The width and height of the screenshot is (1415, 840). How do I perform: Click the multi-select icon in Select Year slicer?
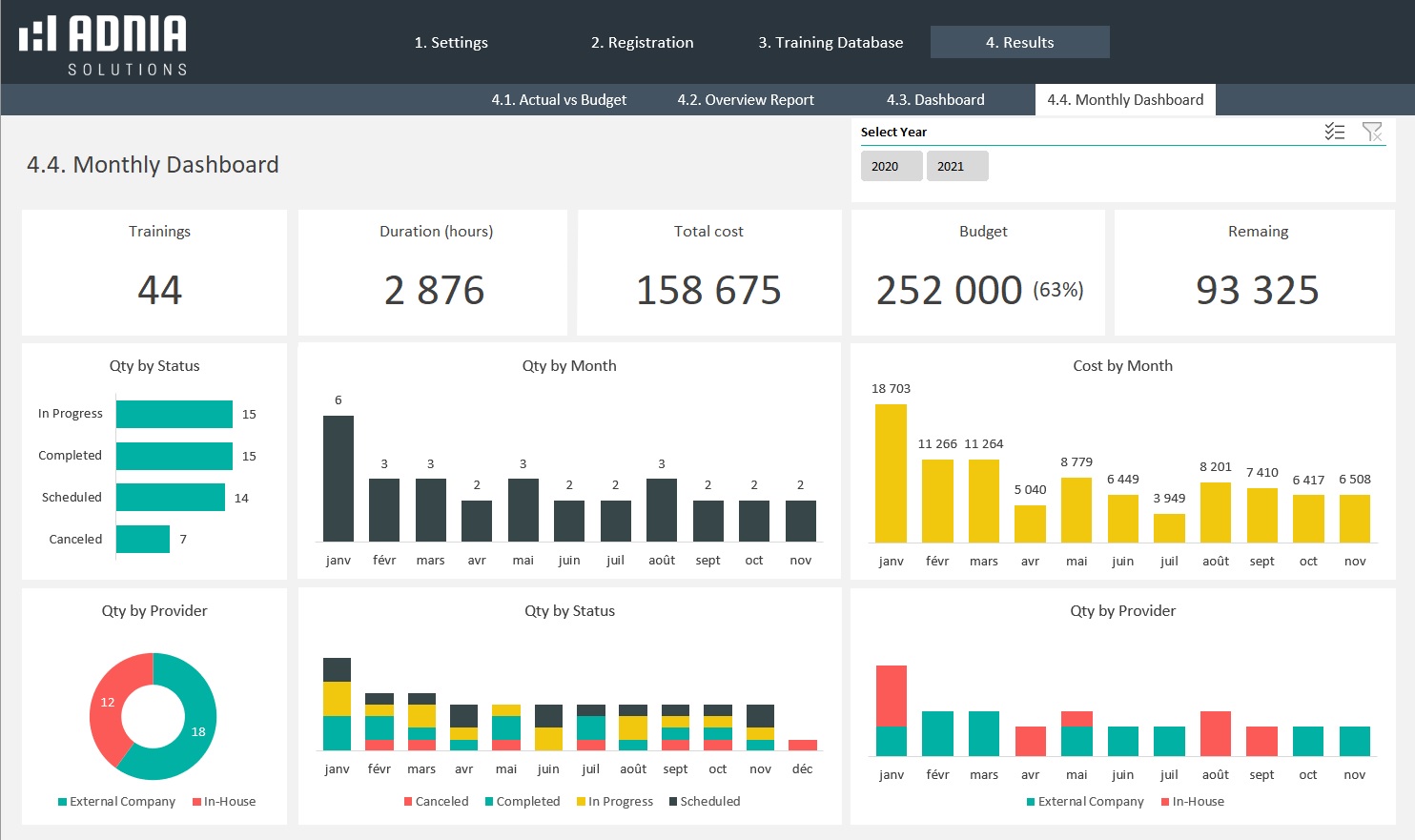(x=1335, y=132)
